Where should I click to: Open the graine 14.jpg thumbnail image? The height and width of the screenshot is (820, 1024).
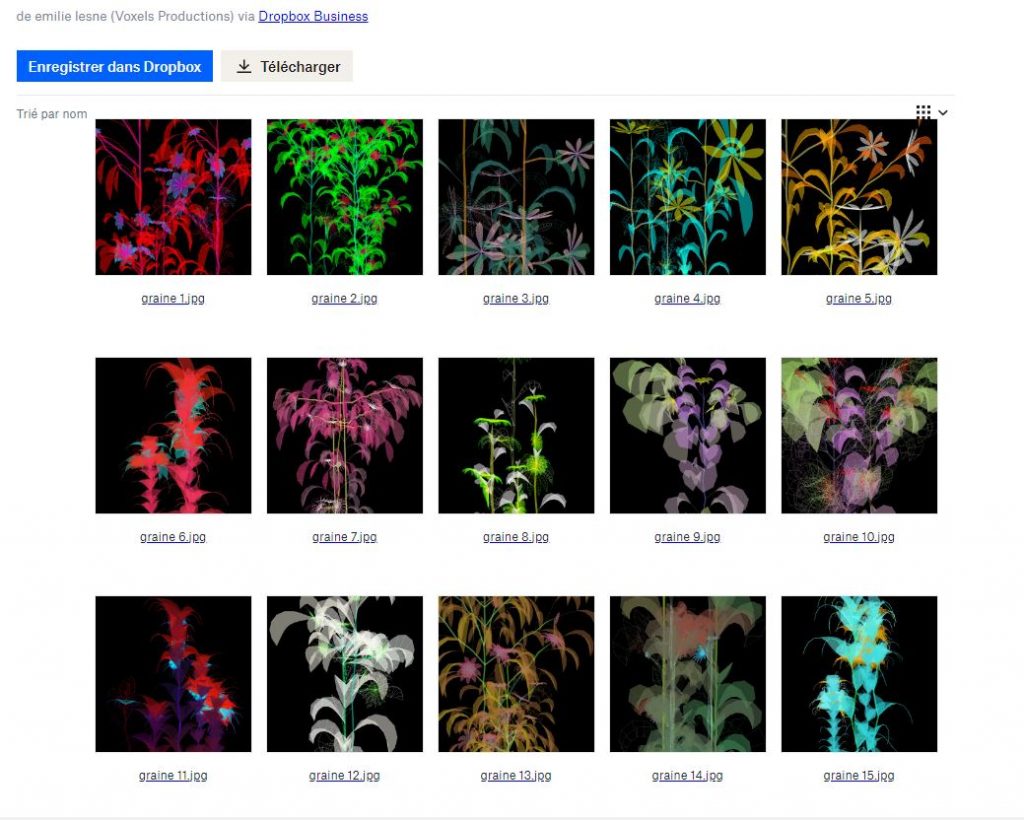687,674
